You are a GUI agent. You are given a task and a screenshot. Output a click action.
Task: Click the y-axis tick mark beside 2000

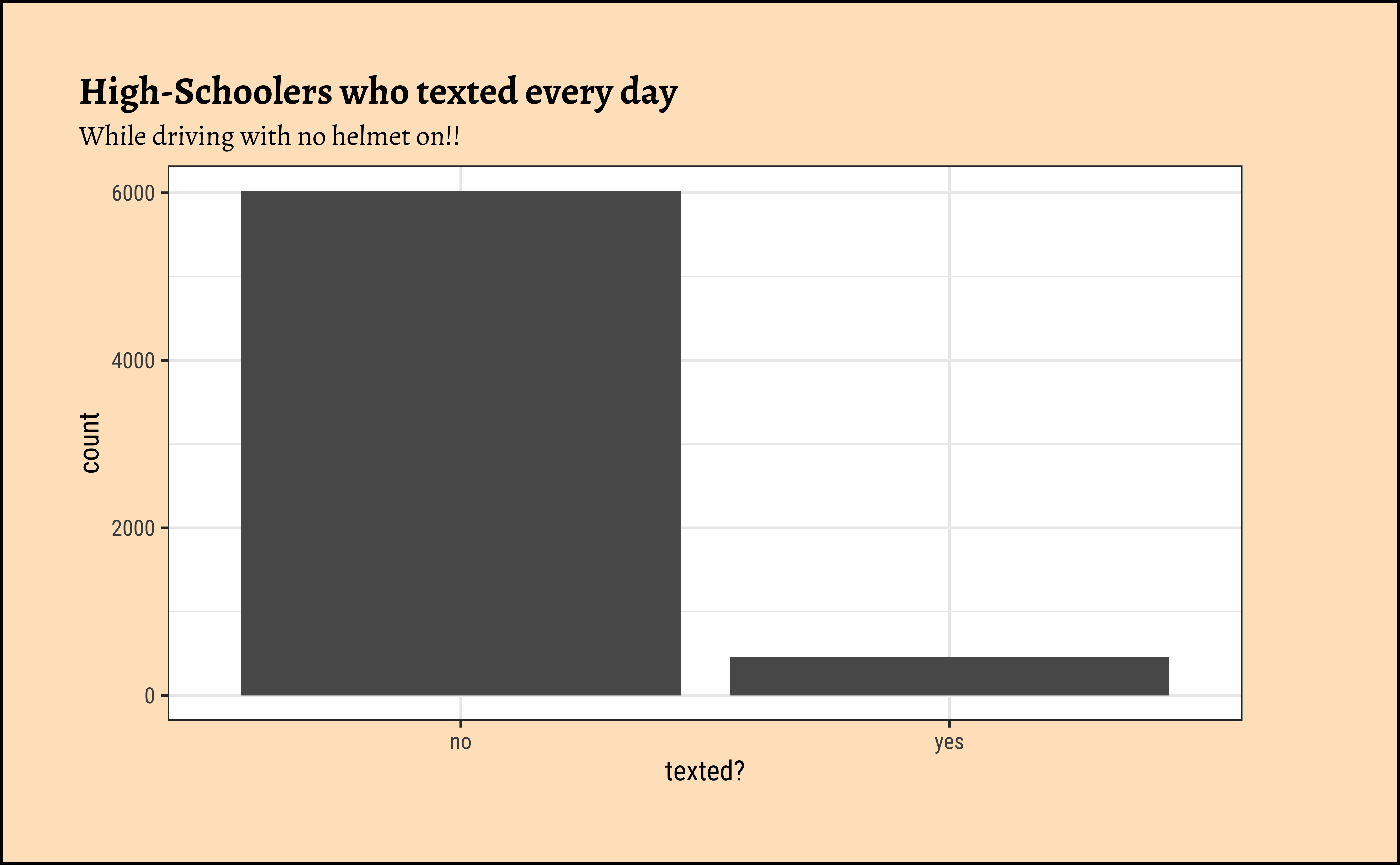(x=164, y=528)
